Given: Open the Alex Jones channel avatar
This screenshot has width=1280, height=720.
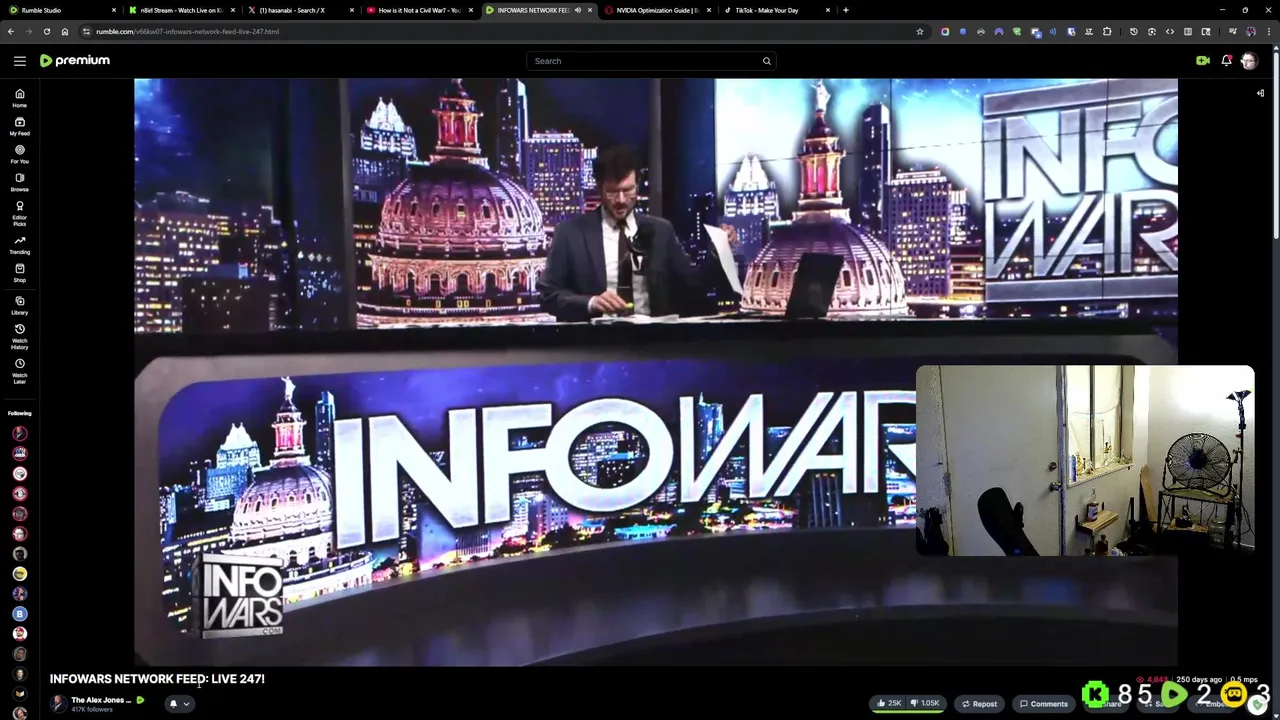Looking at the screenshot, I should [x=59, y=703].
